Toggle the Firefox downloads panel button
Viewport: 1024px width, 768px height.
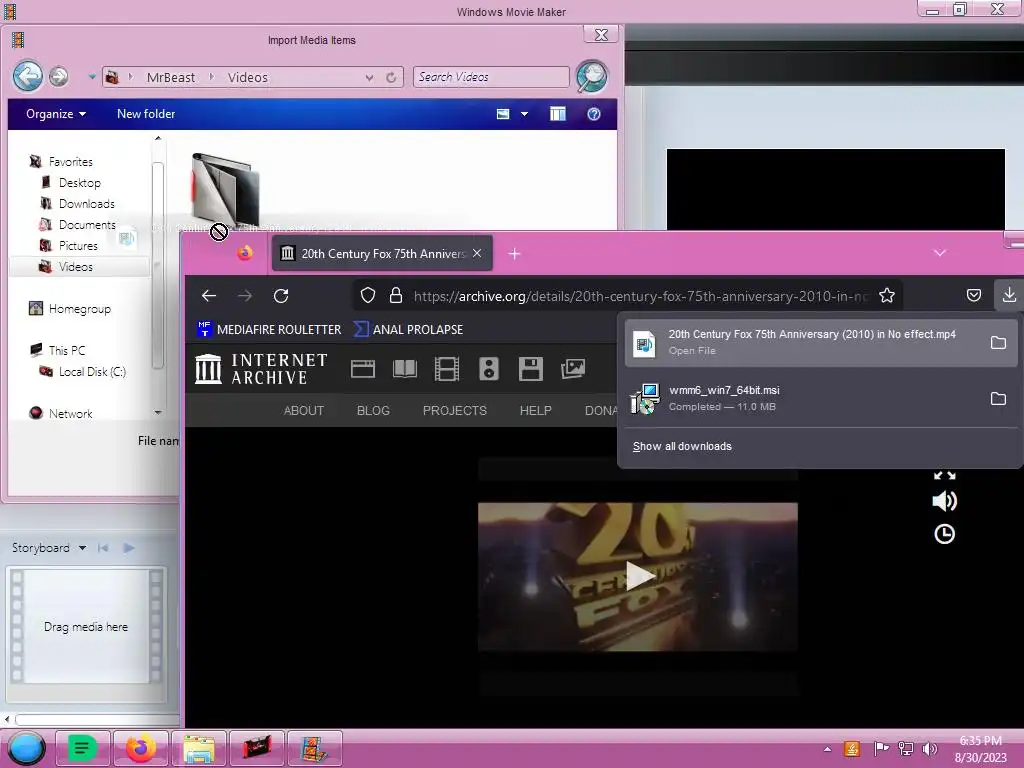pyautogui.click(x=1009, y=295)
